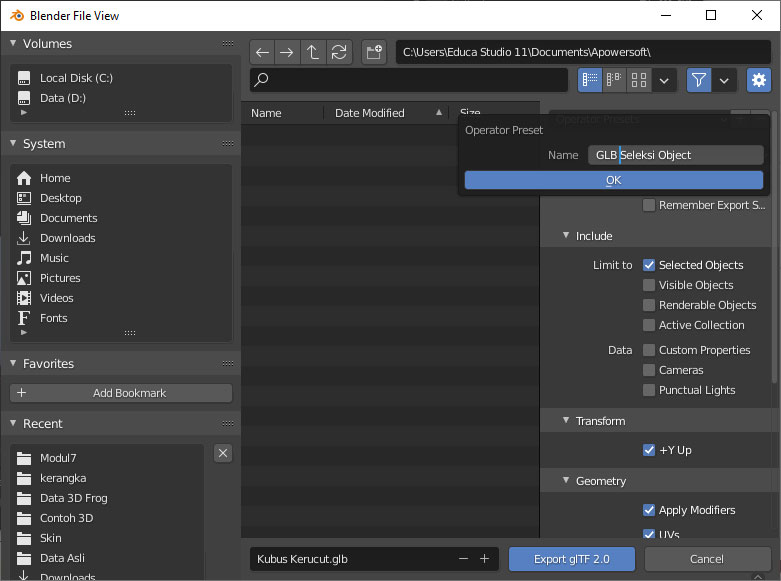Collapse the Include section
The image size is (781, 581).
point(566,236)
